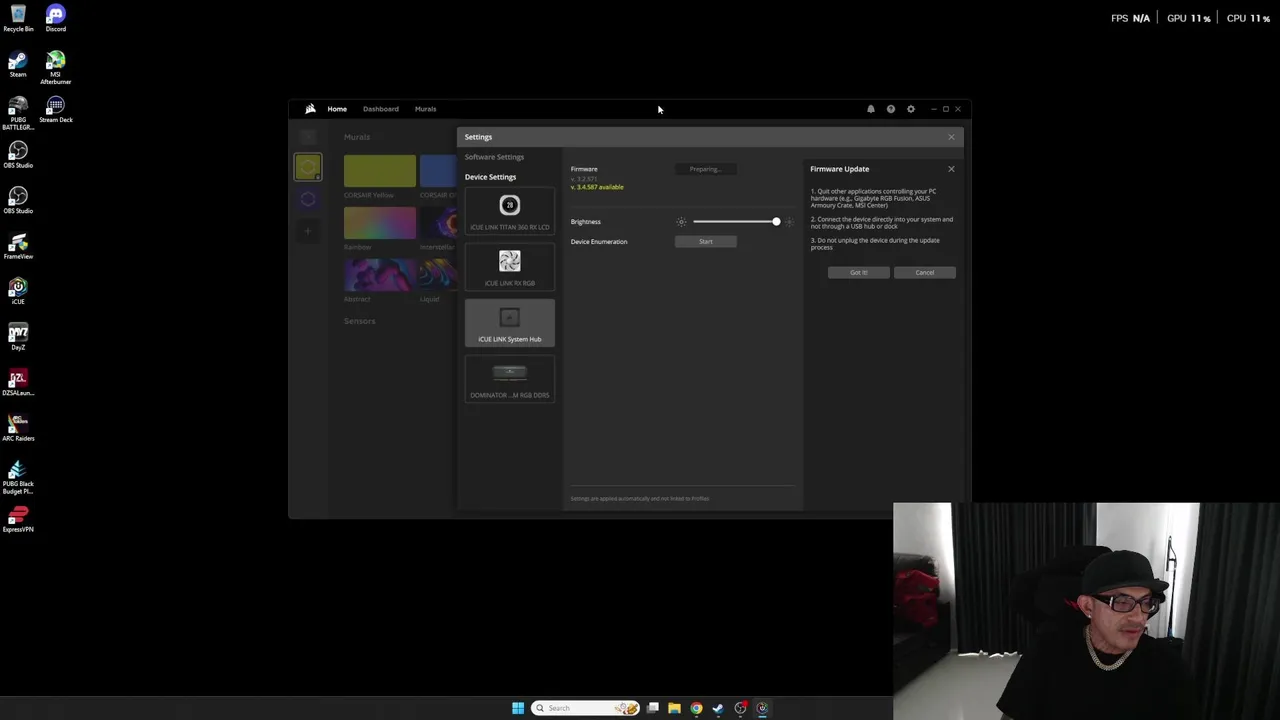Open Software Settings section
The width and height of the screenshot is (1280, 720).
point(494,157)
